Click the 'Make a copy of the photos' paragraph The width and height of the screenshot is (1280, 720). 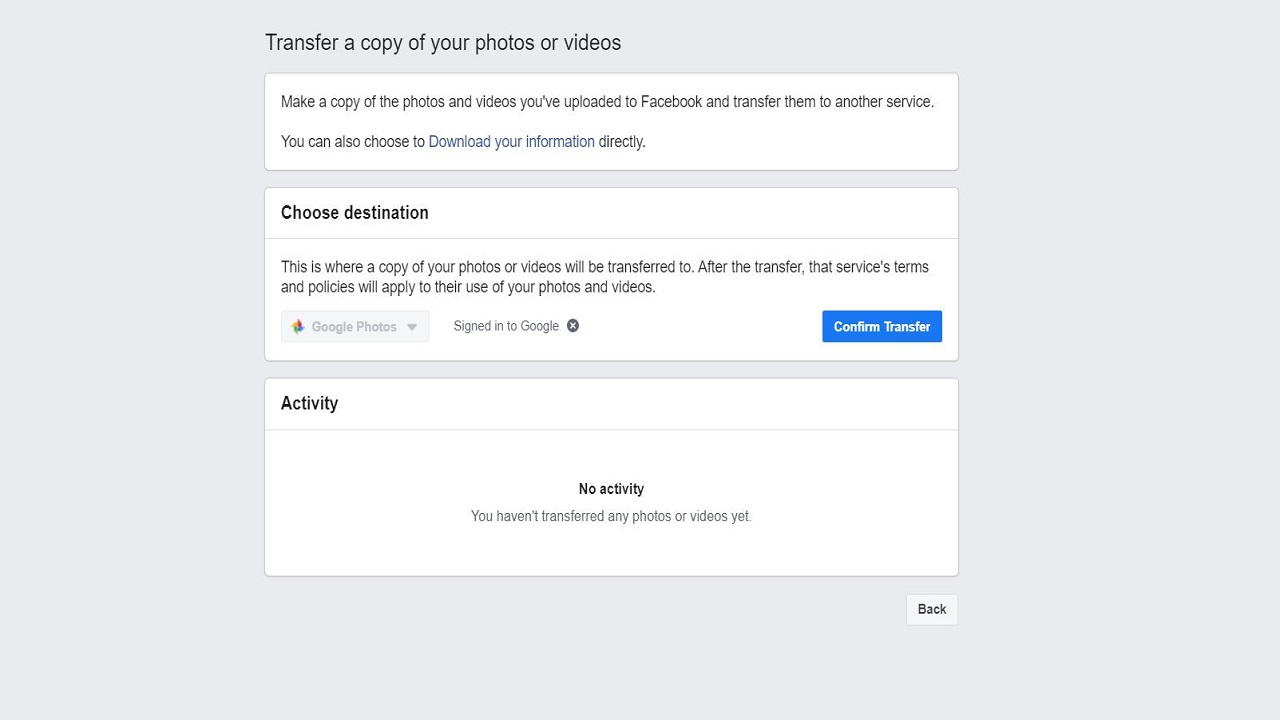[607, 102]
